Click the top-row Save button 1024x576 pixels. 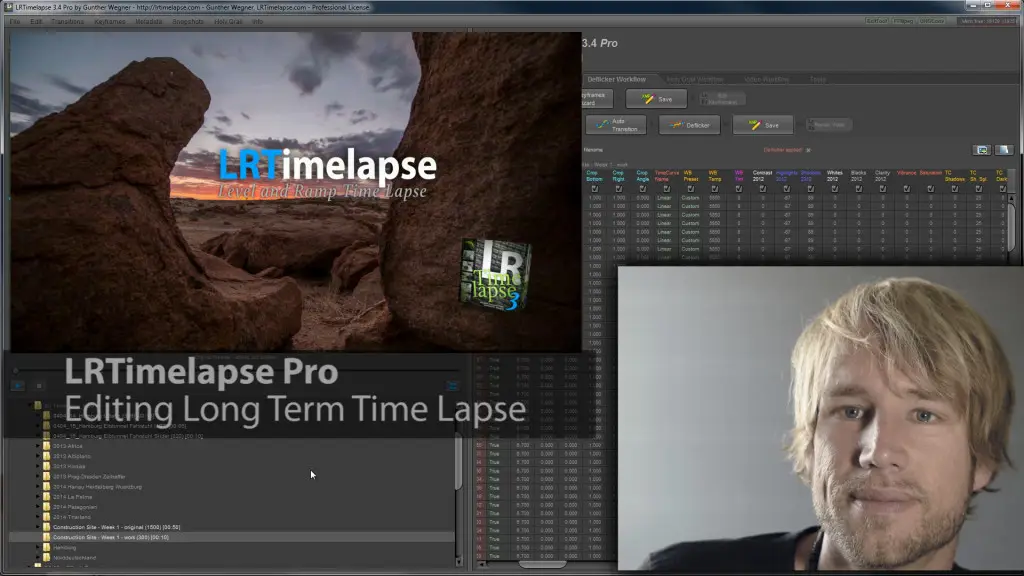pyautogui.click(x=656, y=99)
